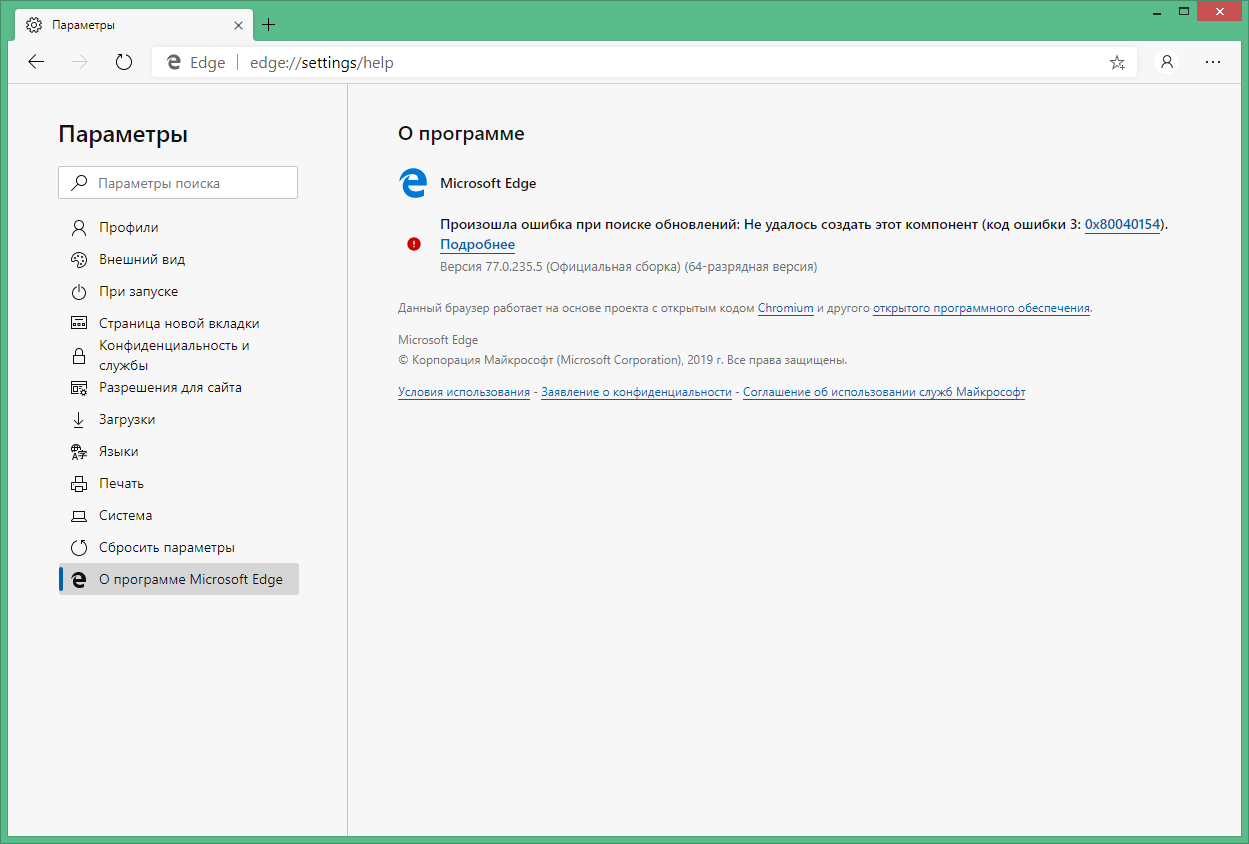Open the Settings and more menu (...)
This screenshot has width=1249, height=844.
(x=1213, y=62)
